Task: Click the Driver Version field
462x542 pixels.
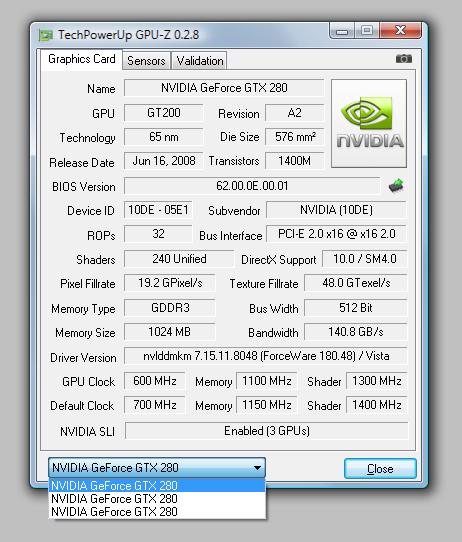Action: coord(266,356)
